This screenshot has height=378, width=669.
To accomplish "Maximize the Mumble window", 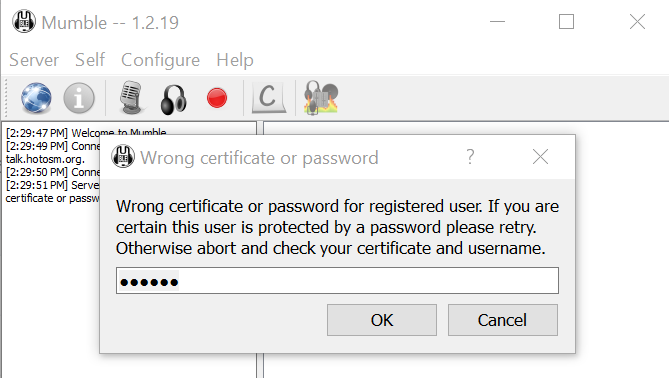I will [x=567, y=22].
